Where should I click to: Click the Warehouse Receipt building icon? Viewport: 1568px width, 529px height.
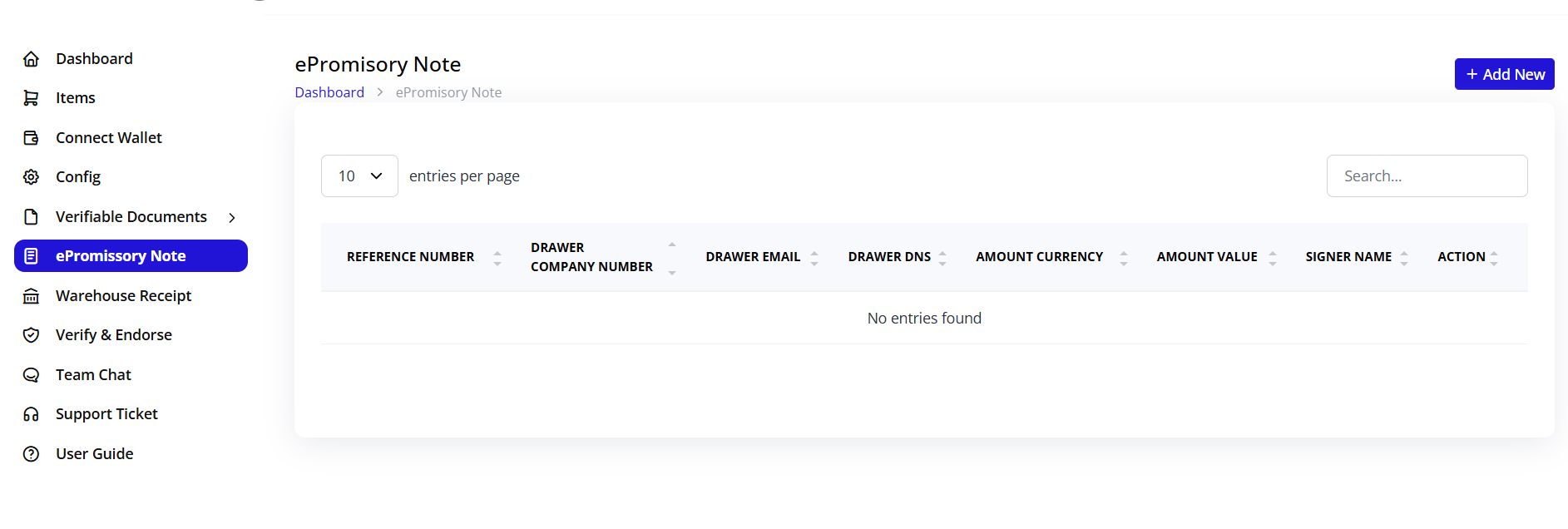click(31, 296)
